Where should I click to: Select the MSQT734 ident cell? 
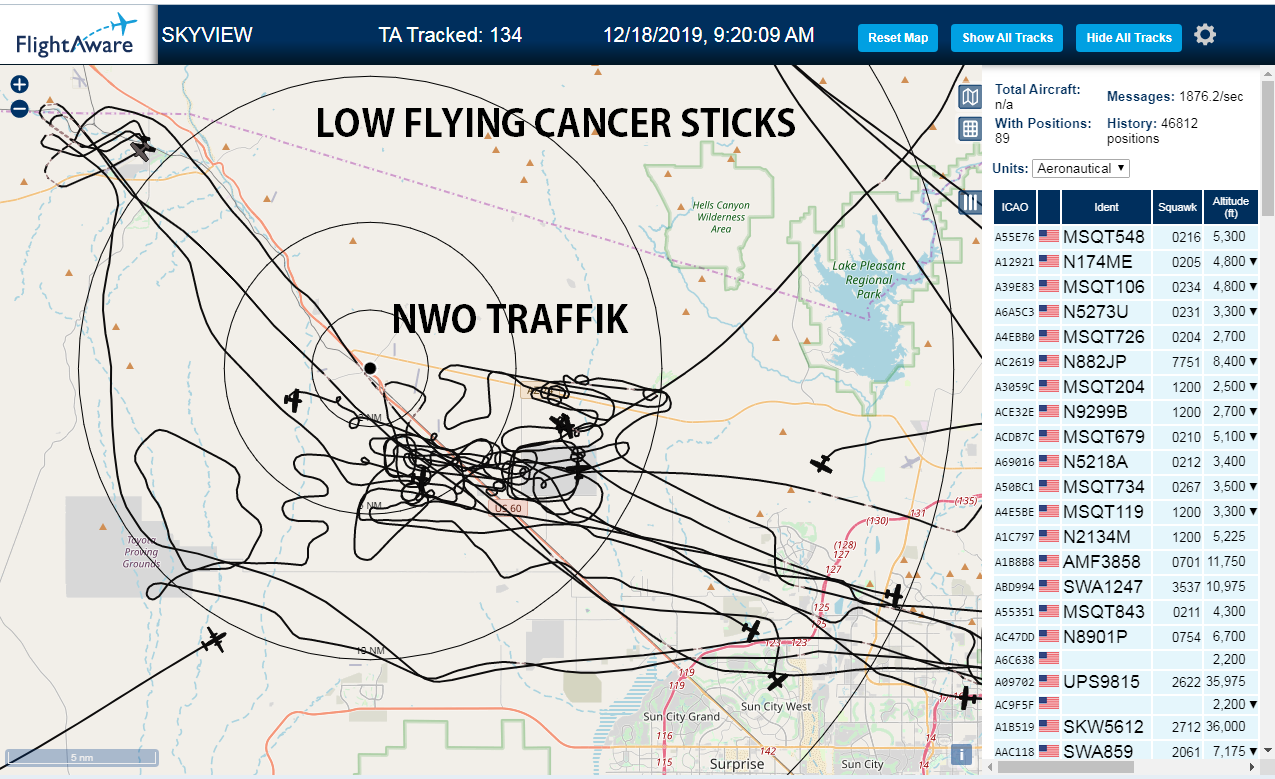point(1104,487)
